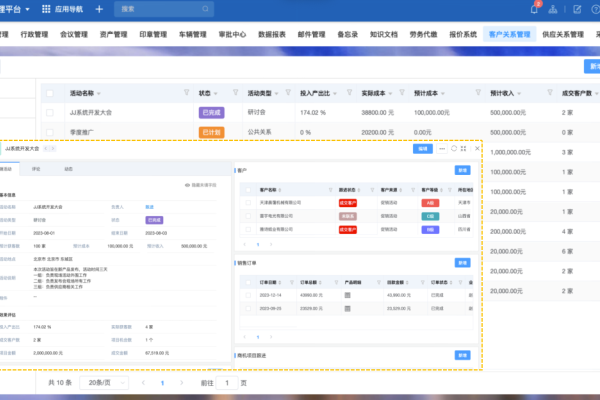The image size is (600, 400).
Task: Check select-all box in customer table header
Action: point(248,190)
